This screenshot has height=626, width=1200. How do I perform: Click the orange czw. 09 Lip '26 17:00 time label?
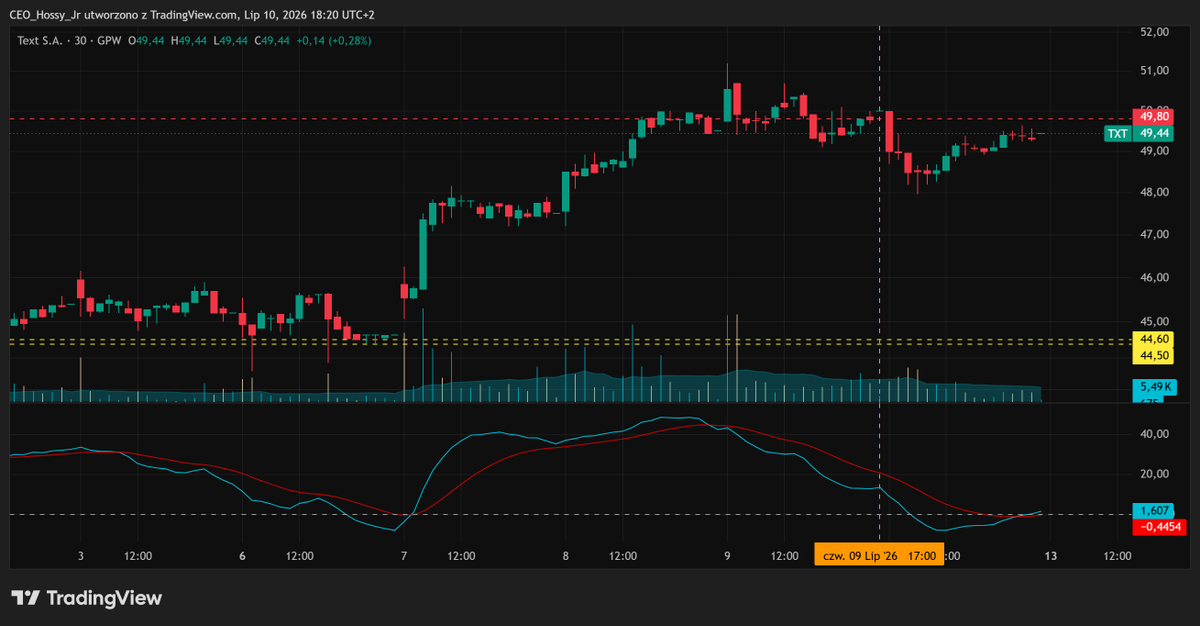point(879,555)
